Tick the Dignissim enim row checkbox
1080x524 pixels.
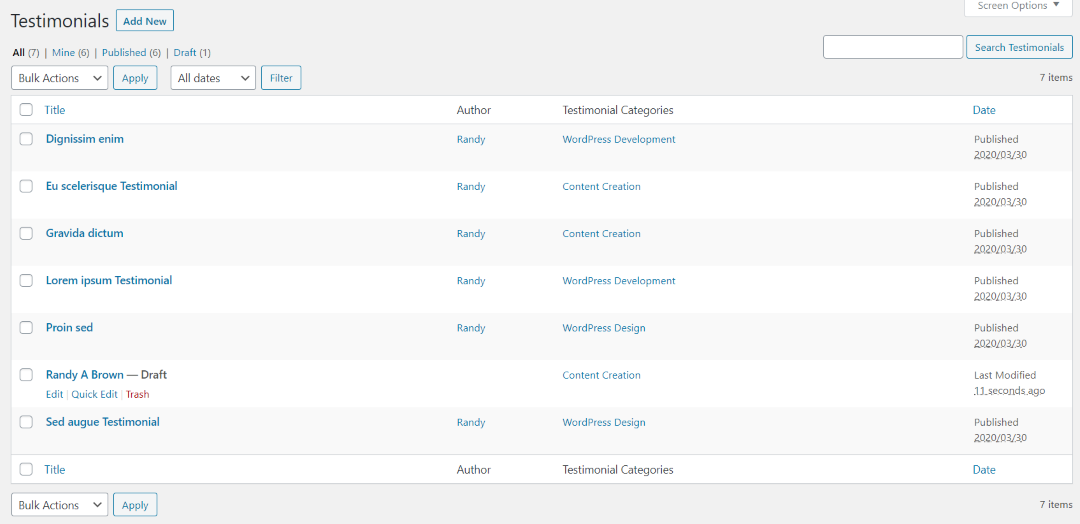26,139
